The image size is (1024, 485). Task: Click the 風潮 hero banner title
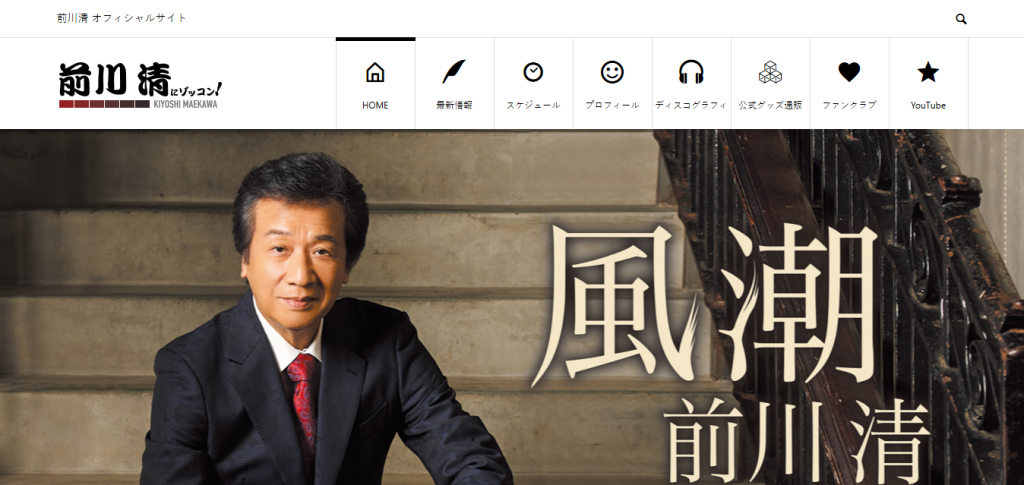(710, 305)
